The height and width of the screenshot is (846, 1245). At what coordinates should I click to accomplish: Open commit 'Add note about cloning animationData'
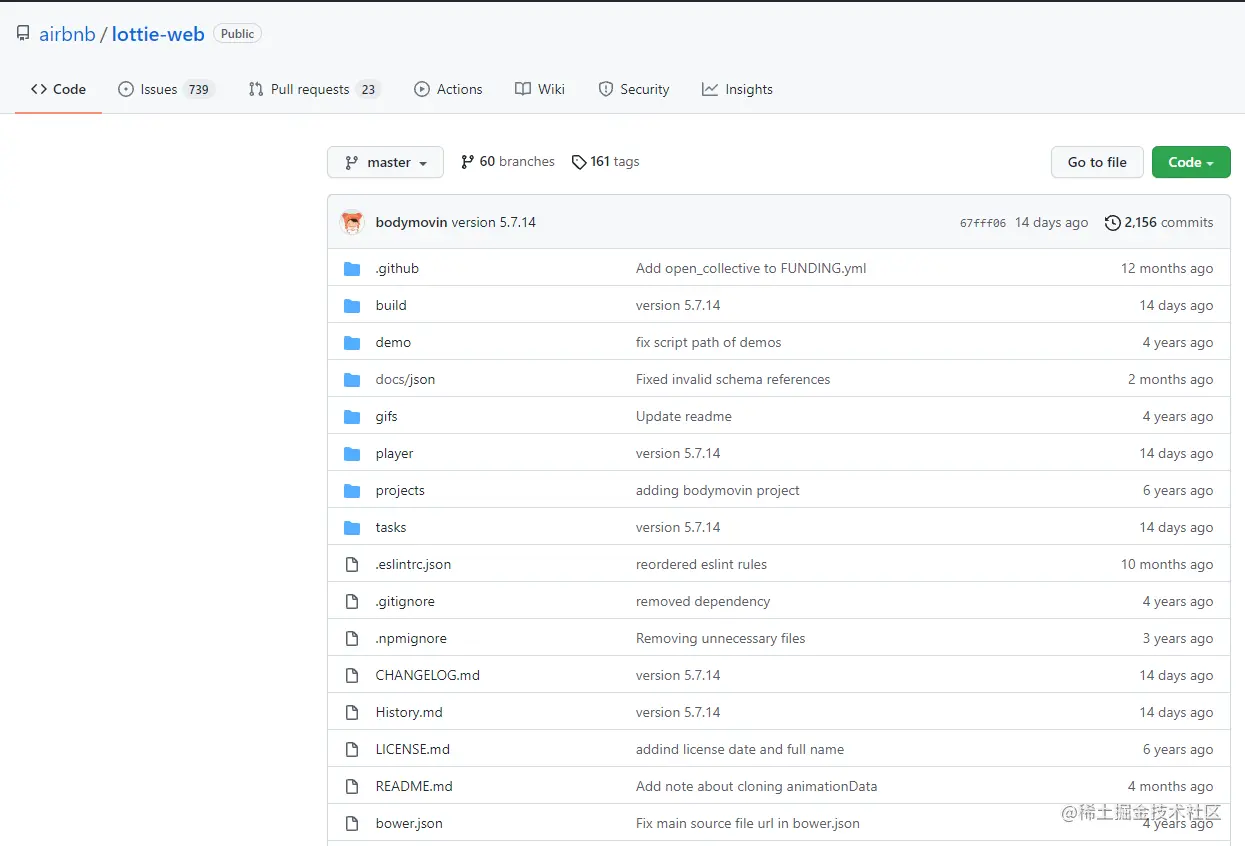pos(756,787)
